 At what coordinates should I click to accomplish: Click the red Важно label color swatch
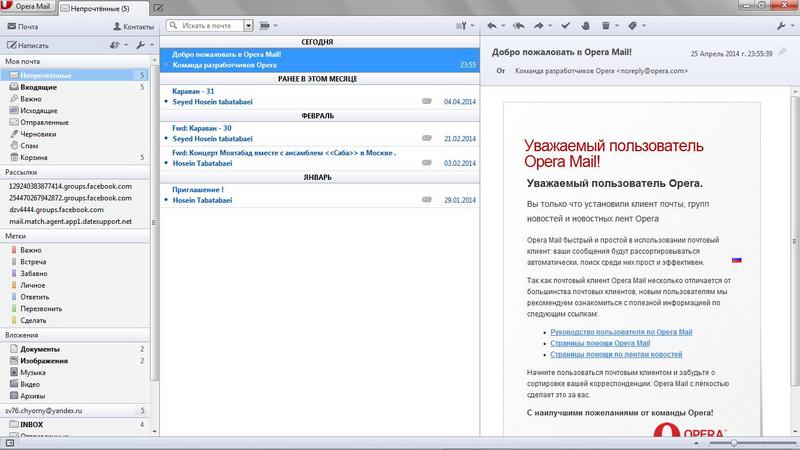point(14,250)
